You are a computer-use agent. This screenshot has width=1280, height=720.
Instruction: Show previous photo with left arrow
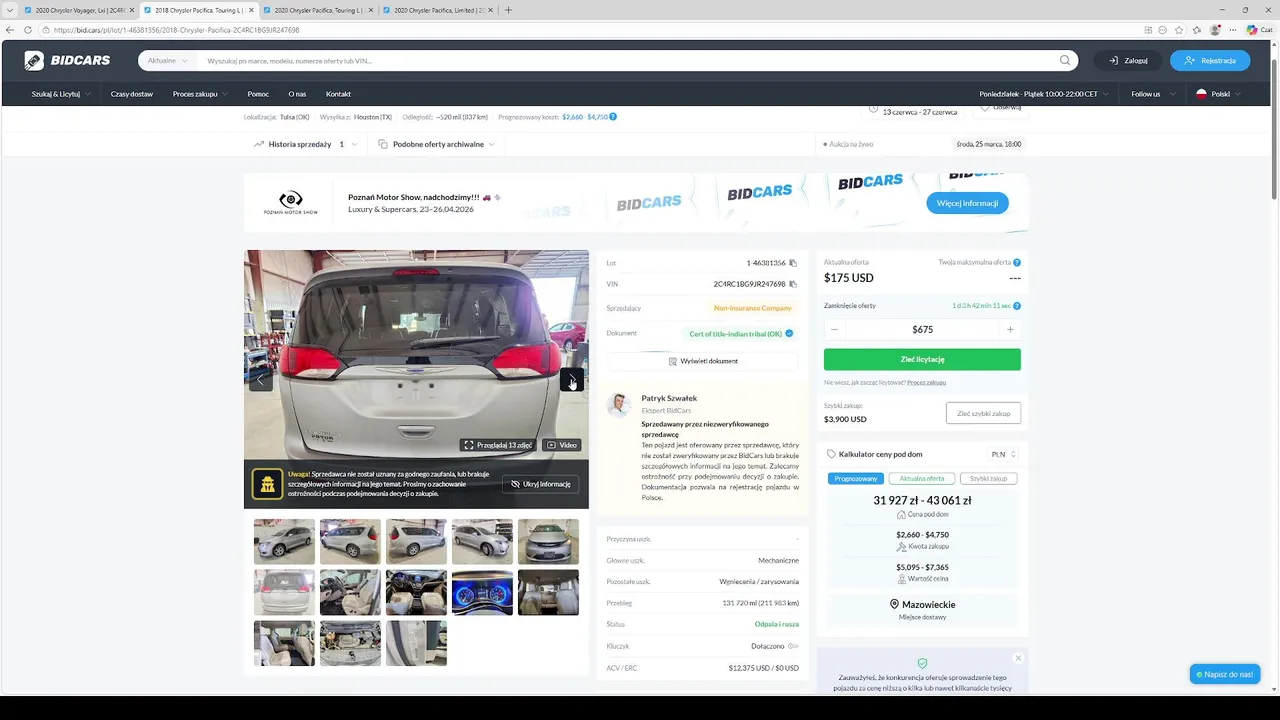(x=261, y=380)
